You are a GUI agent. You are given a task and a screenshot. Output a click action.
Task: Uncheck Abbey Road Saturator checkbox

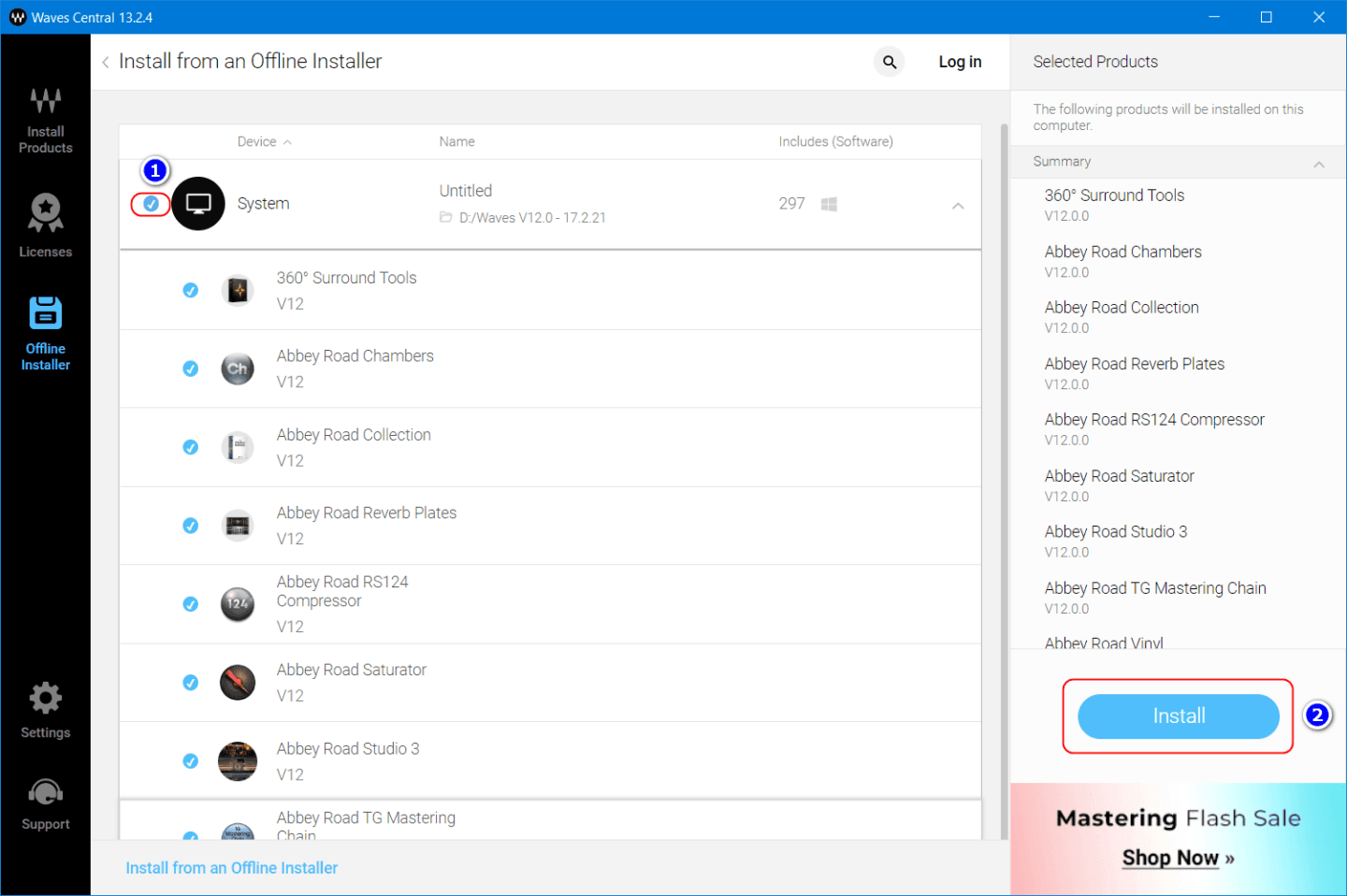click(x=191, y=683)
